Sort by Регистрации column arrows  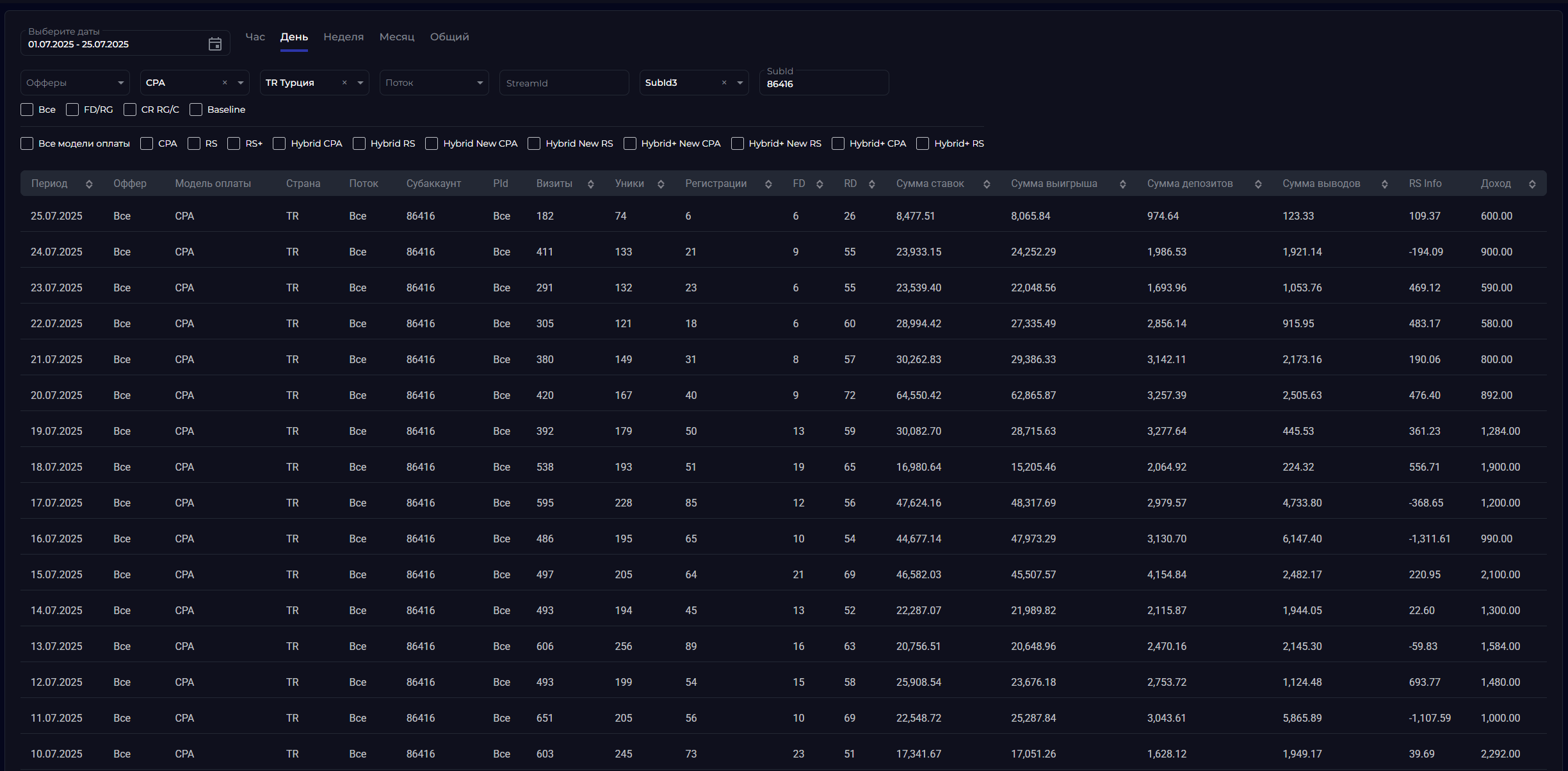768,184
